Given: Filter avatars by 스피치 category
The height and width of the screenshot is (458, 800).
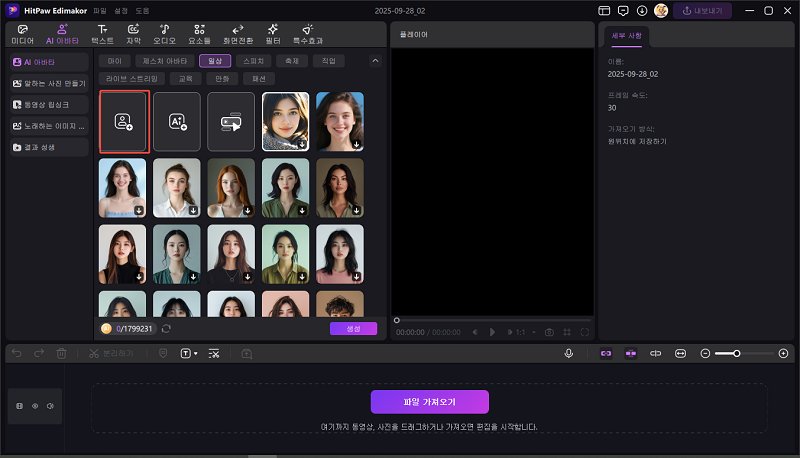Looking at the screenshot, I should coord(254,61).
